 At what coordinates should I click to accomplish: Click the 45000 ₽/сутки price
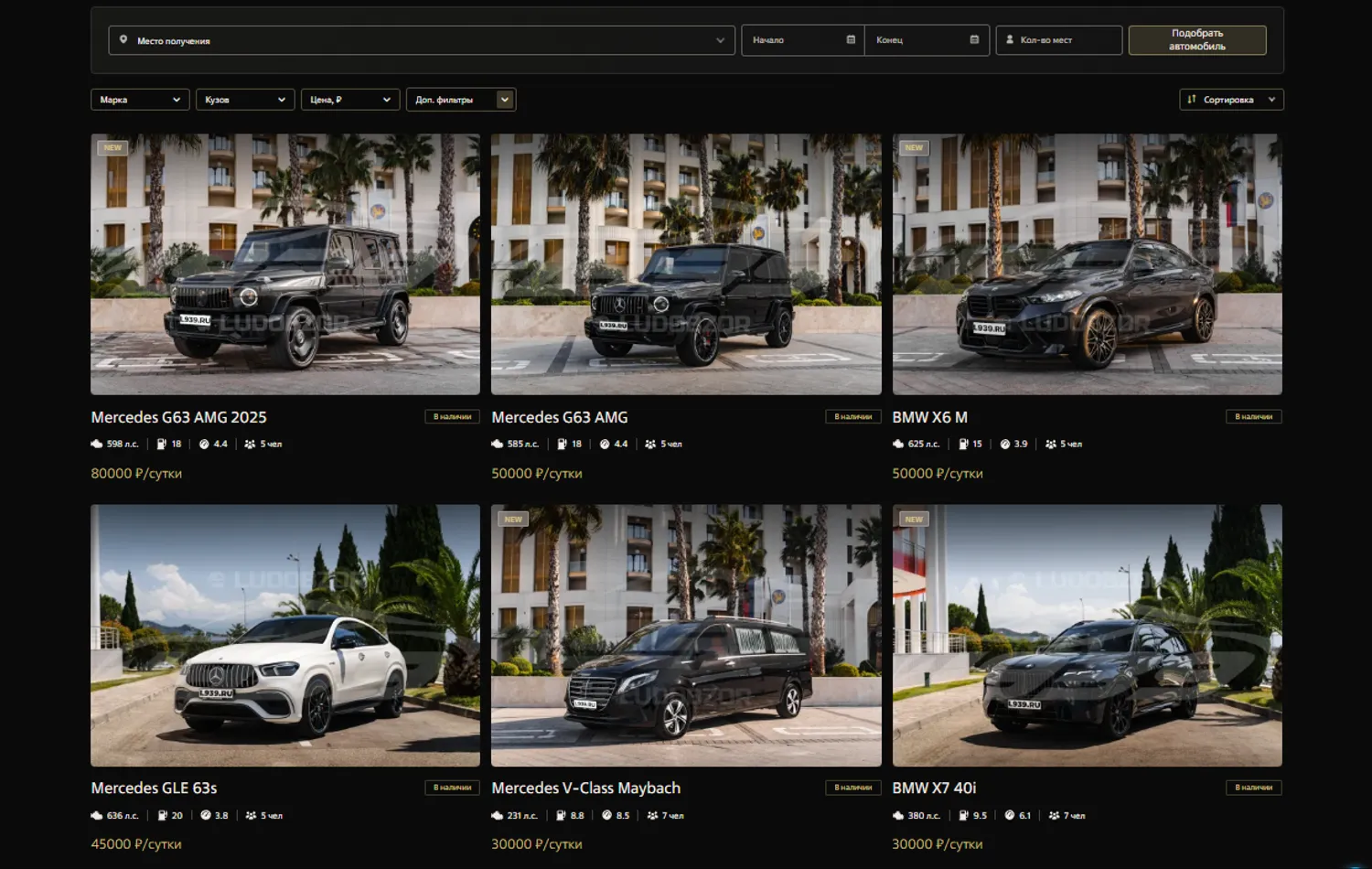136,844
